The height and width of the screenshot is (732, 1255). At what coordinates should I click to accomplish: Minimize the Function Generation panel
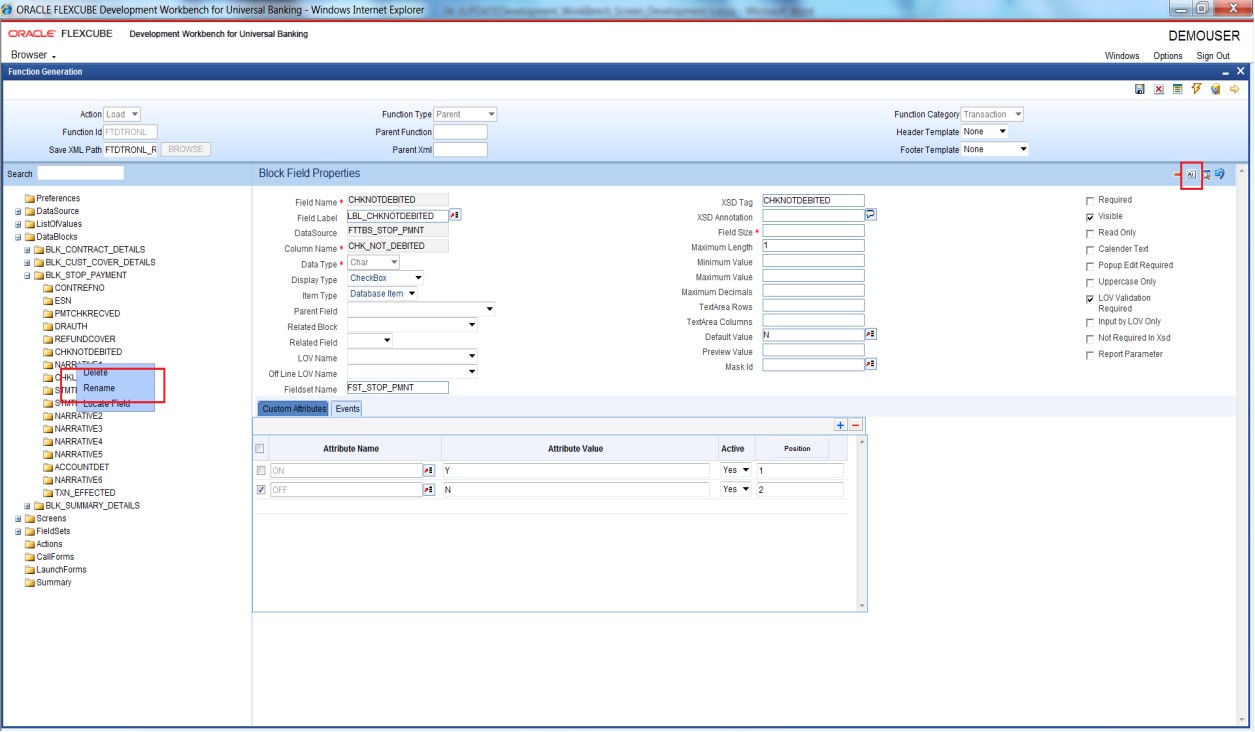[1226, 72]
